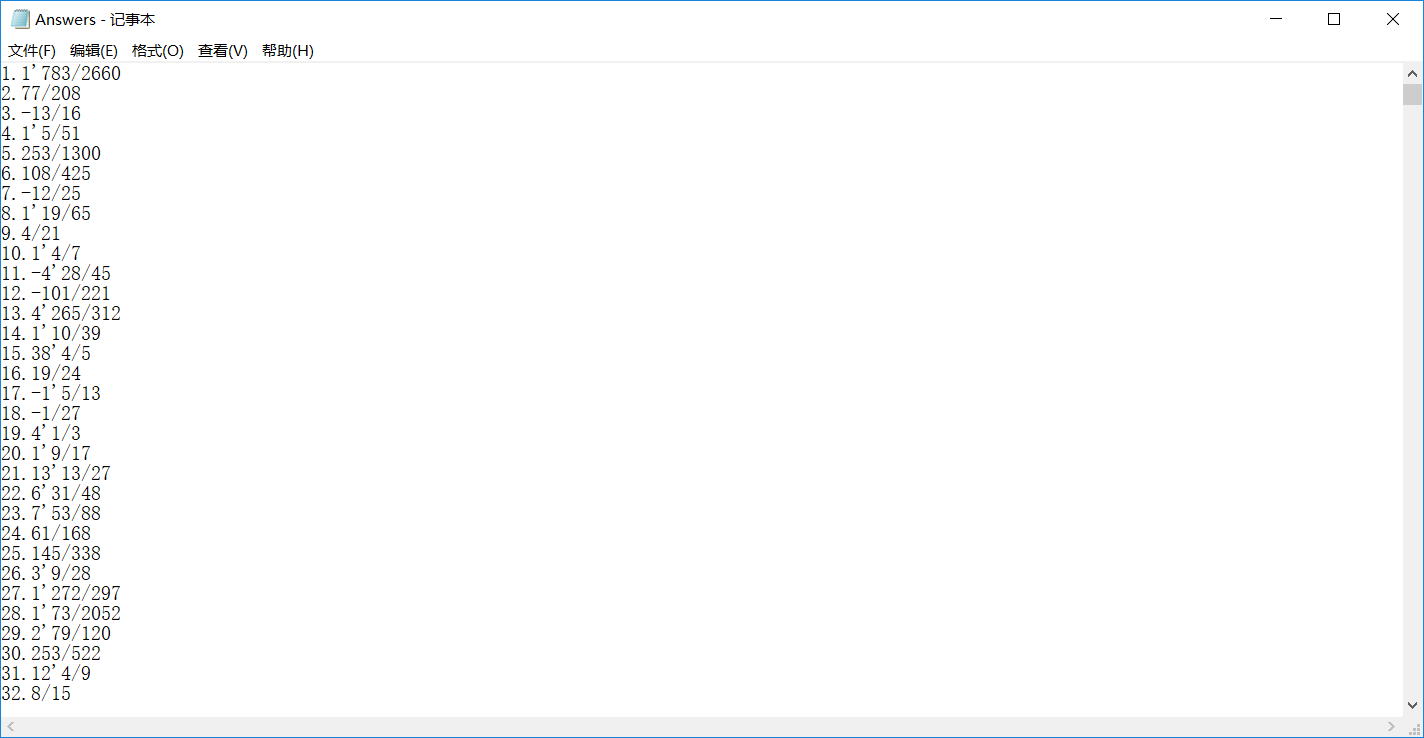Click the Notepad icon in title bar

20,19
